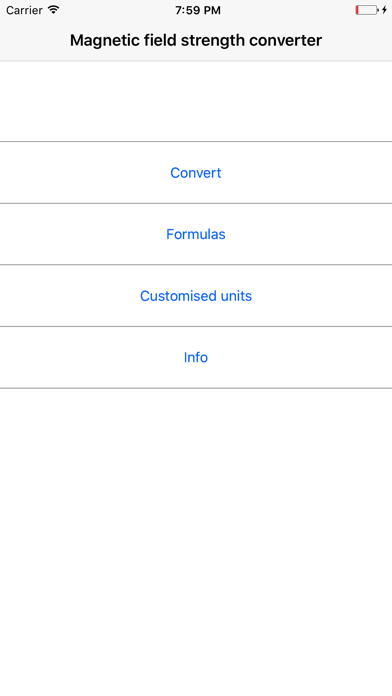Open the Convert screen
392x696 pixels.
point(196,173)
